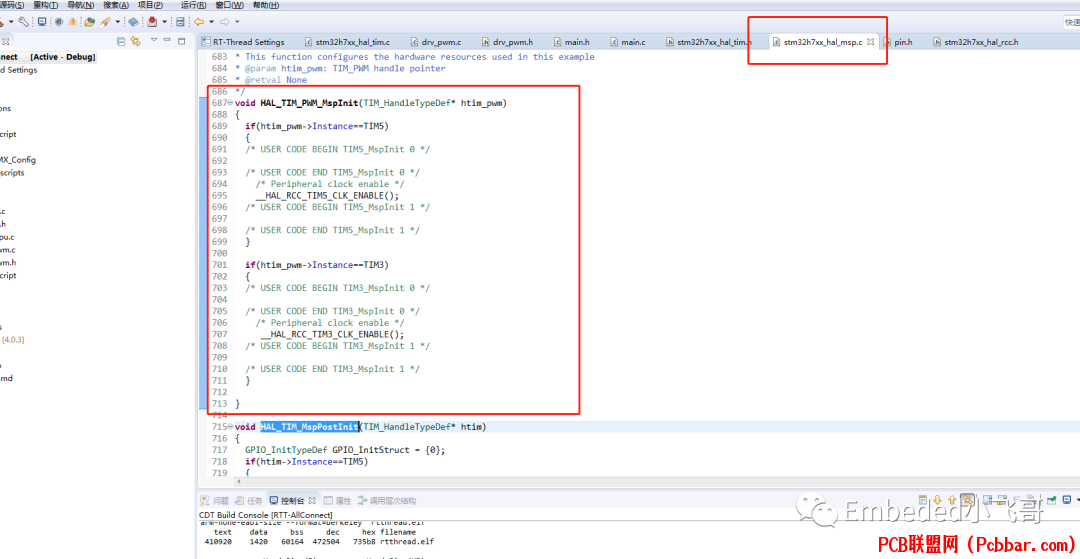Open the 问题 tab in bottom panel
This screenshot has height=559, width=1080.
tap(214, 500)
